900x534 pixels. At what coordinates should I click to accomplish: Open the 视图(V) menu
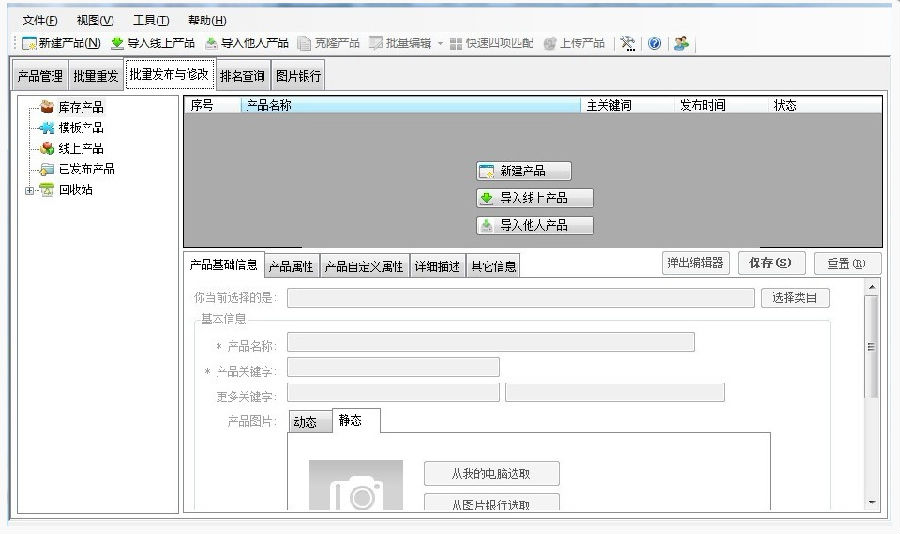(95, 21)
